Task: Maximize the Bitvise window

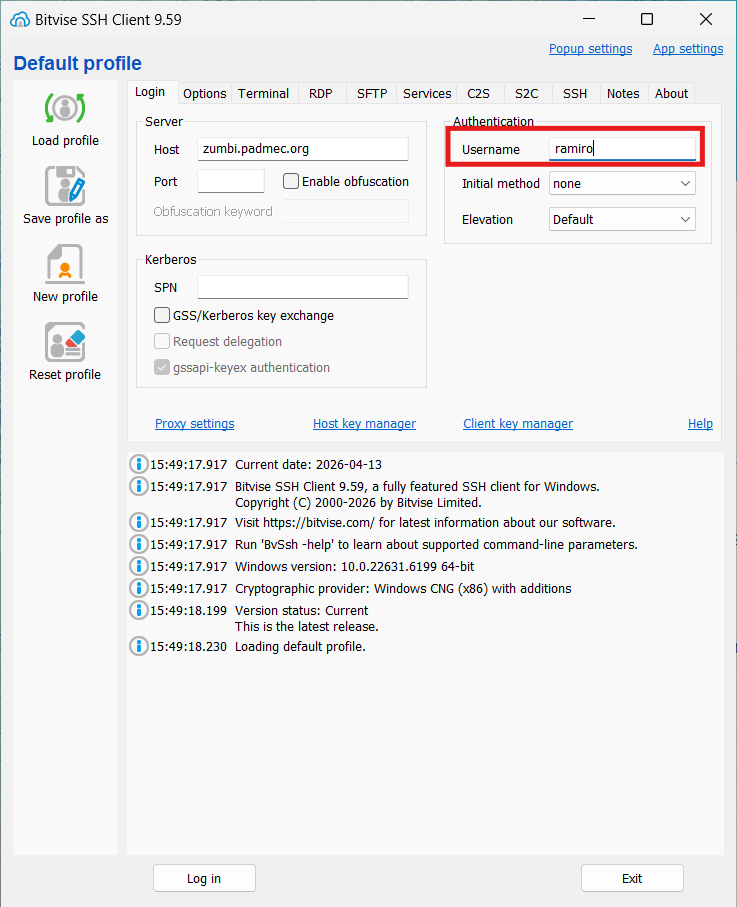Action: [x=647, y=19]
